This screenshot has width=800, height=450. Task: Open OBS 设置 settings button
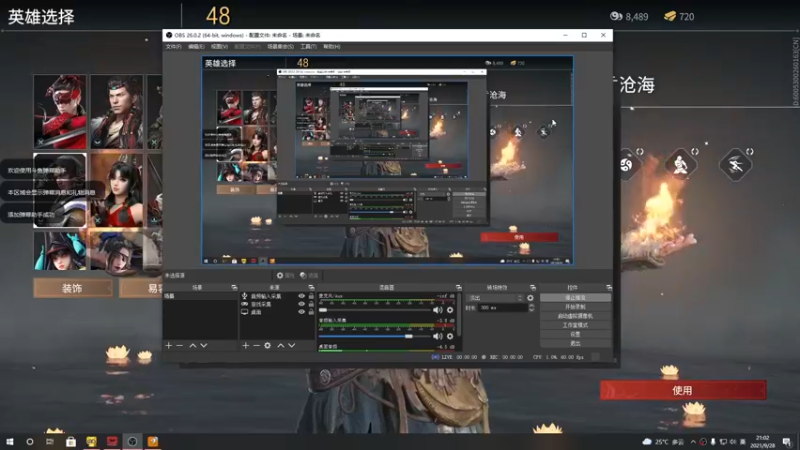coord(575,334)
